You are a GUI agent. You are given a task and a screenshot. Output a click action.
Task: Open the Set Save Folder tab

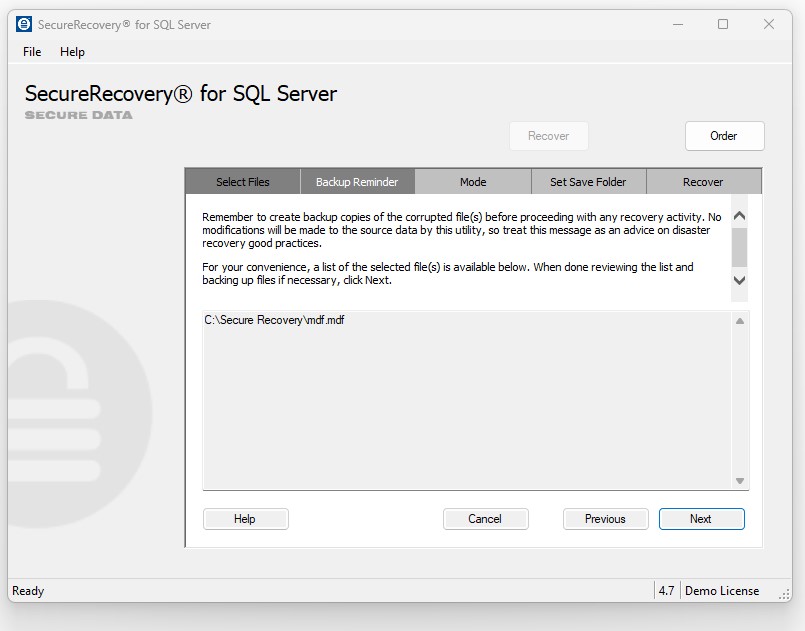(588, 182)
